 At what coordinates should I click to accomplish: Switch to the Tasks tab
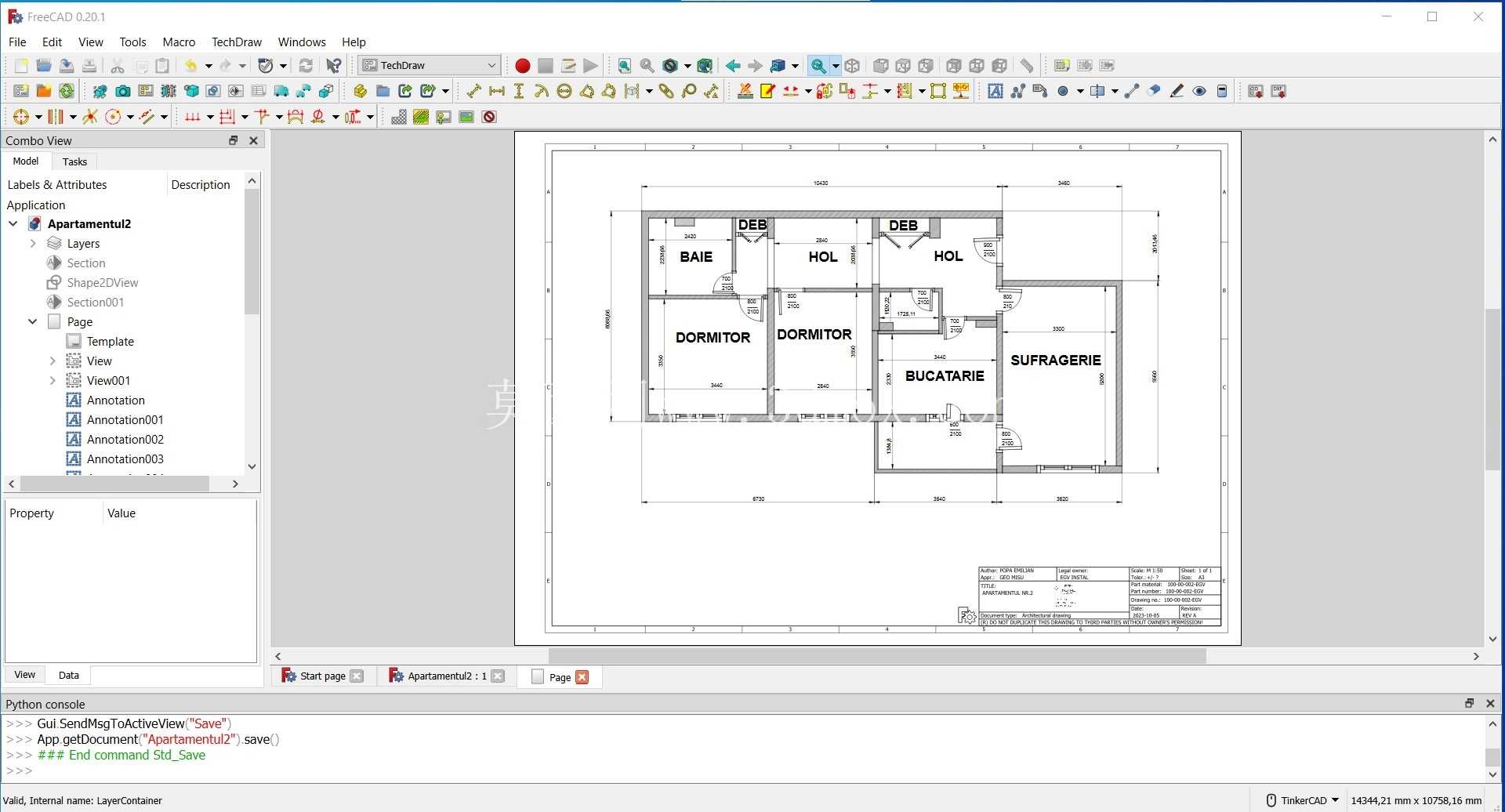coord(74,161)
